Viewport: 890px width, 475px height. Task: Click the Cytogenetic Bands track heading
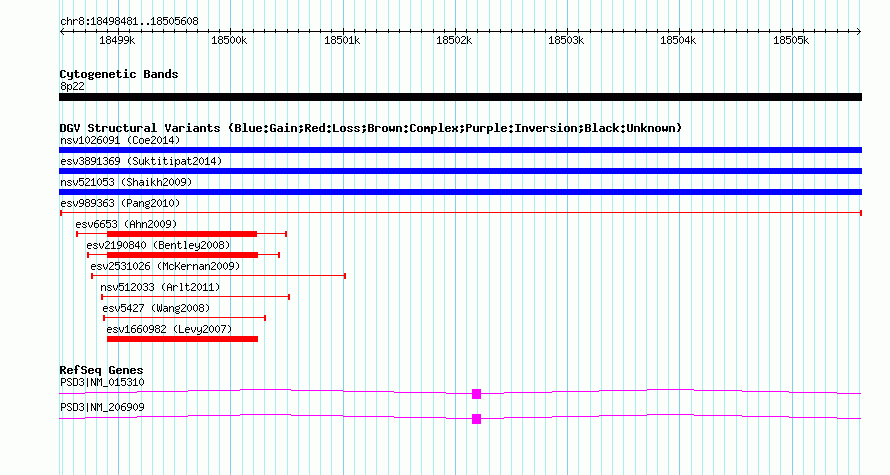[119, 74]
